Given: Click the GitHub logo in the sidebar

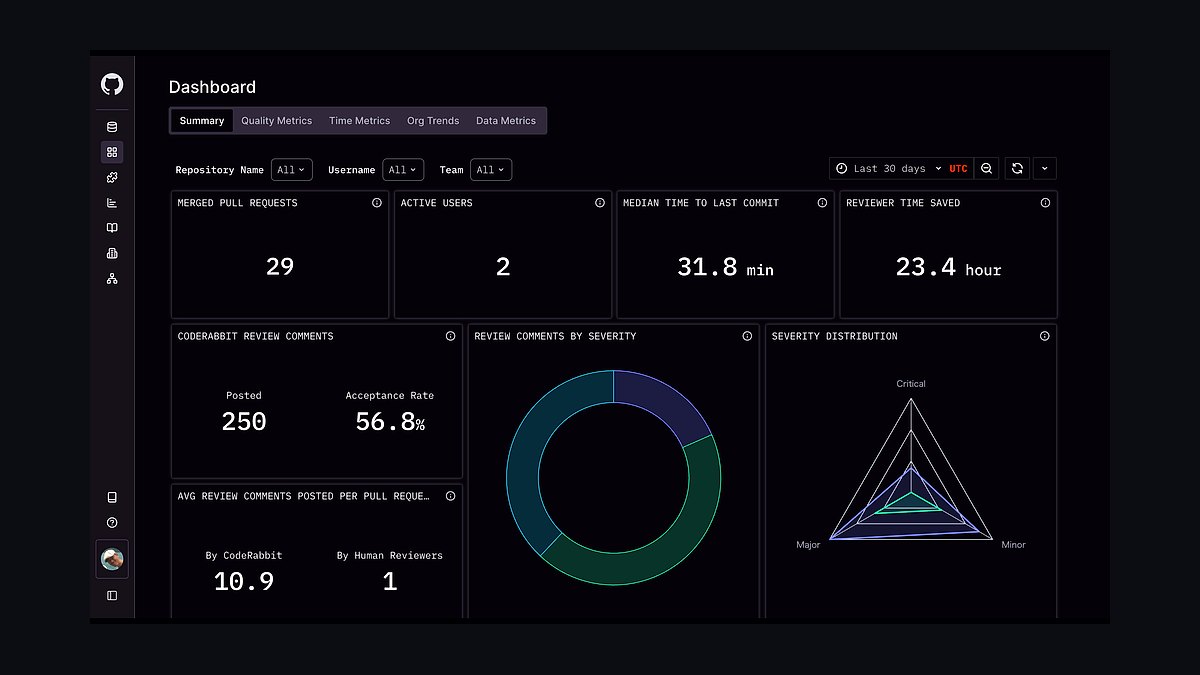Looking at the screenshot, I should pos(112,84).
